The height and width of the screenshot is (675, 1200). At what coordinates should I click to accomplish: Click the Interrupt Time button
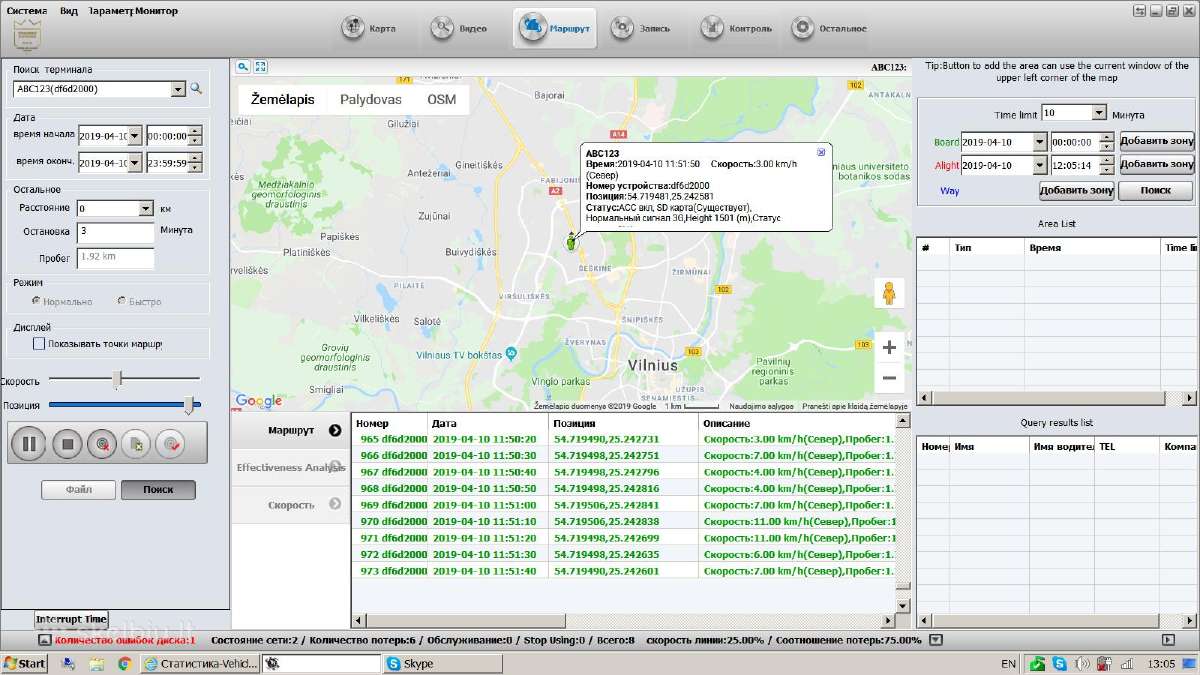[x=71, y=620]
